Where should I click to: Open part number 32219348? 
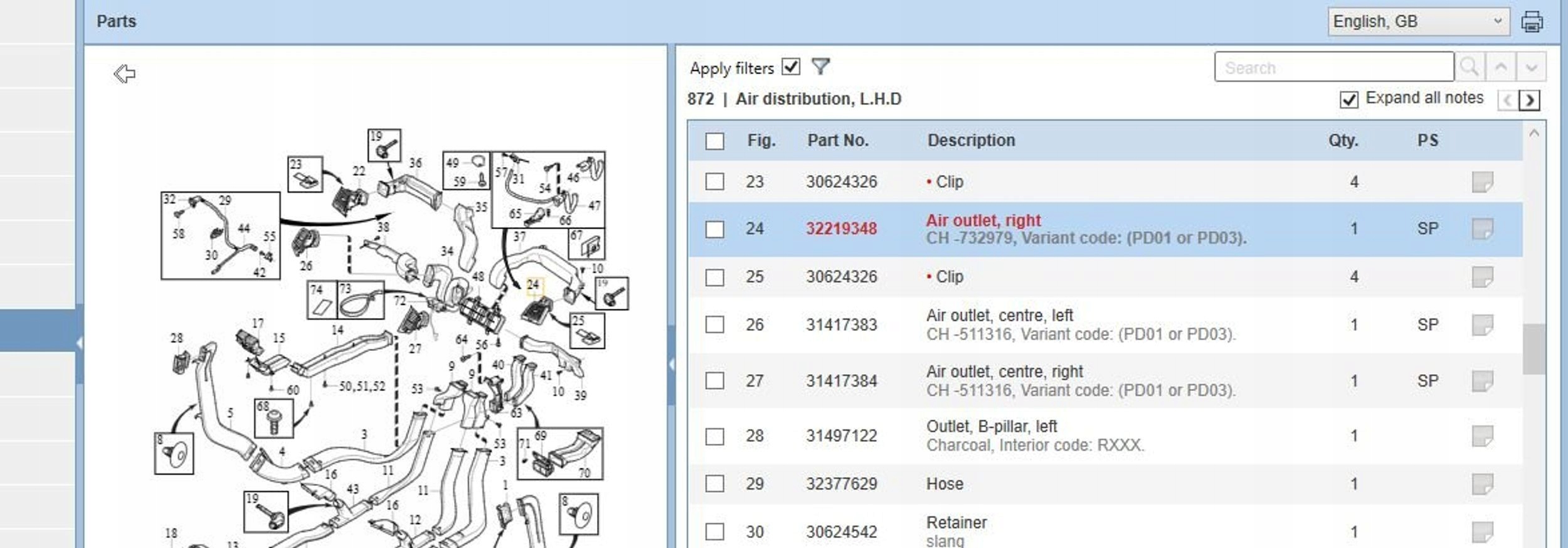[x=842, y=228]
